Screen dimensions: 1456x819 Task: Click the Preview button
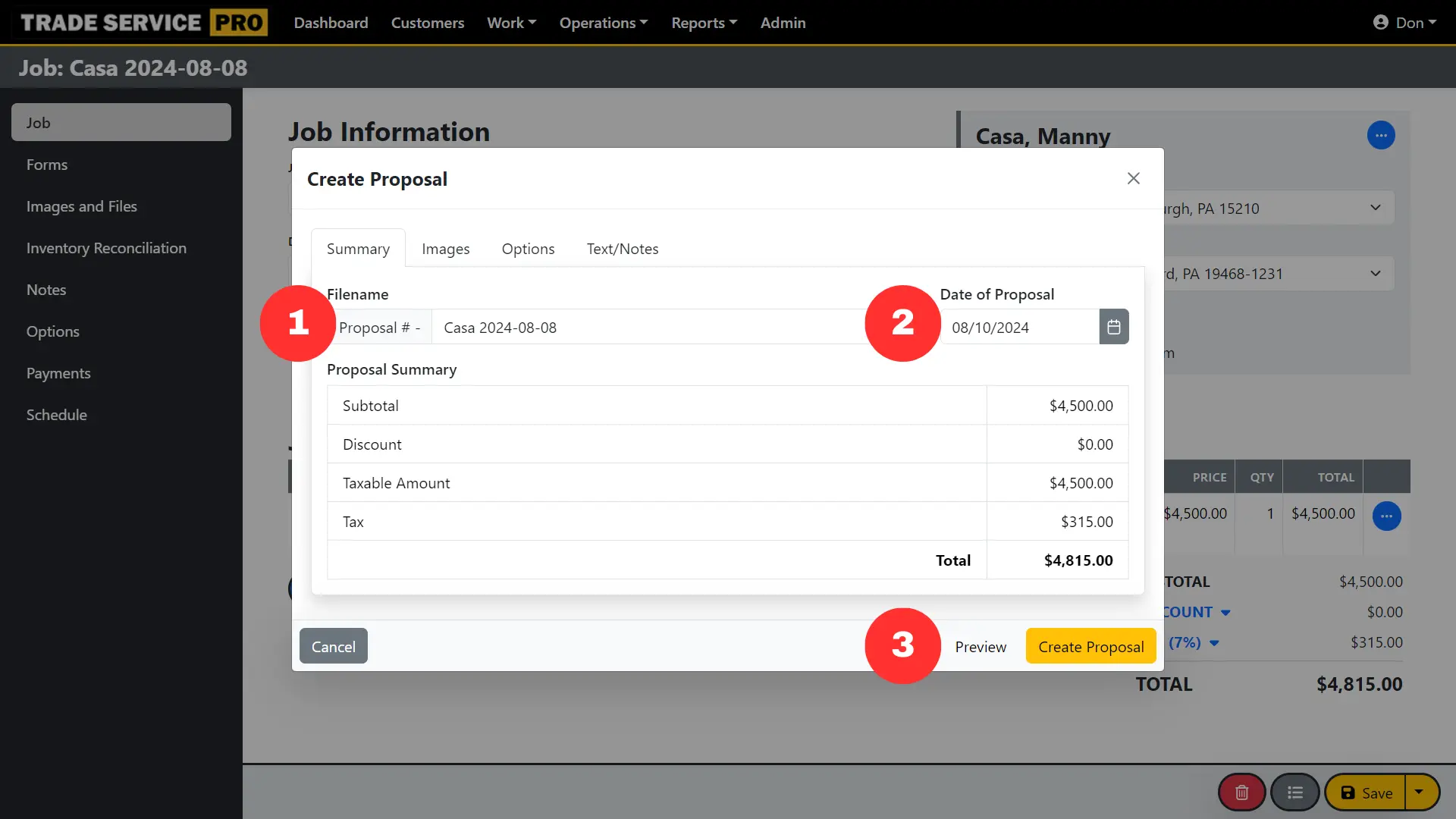980,645
